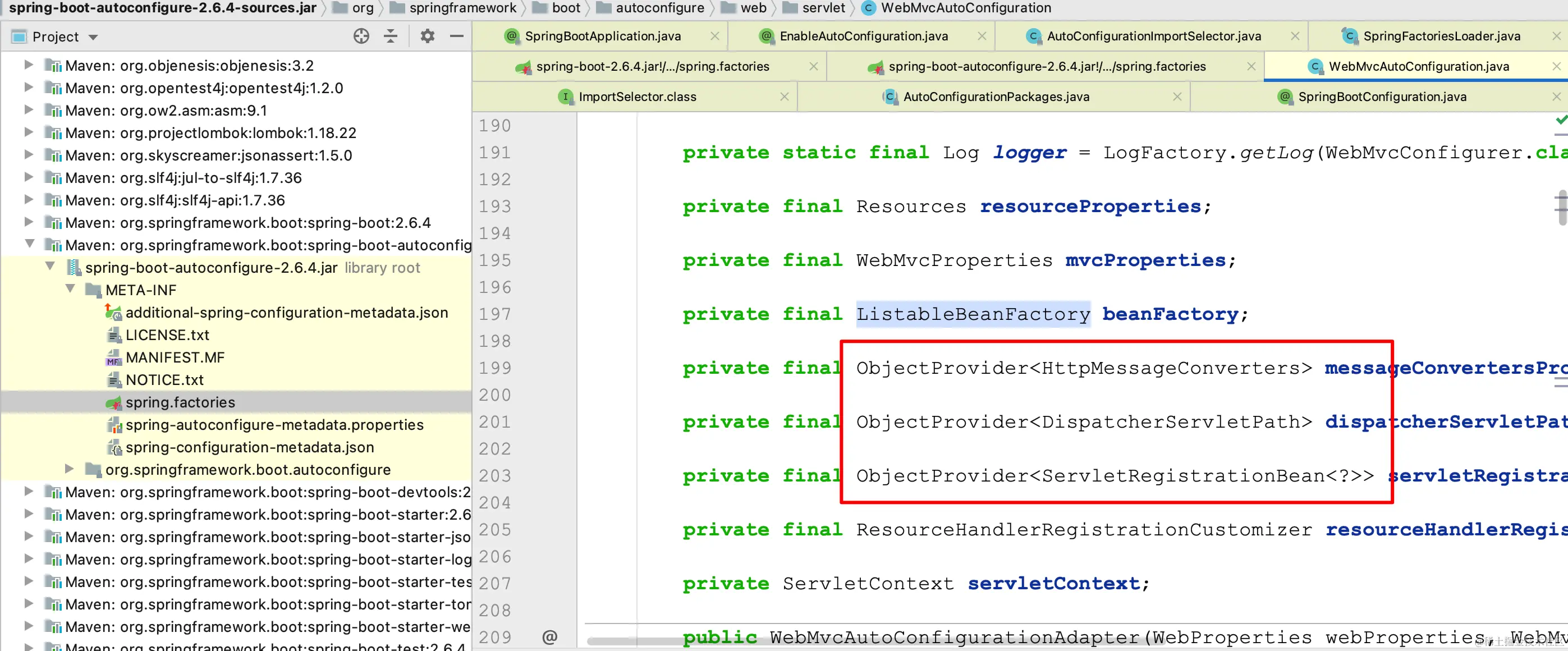This screenshot has height=651, width=1568.
Task: Expand Maven org.projectlombok:lombok:1.18.22 library
Action: 28,132
